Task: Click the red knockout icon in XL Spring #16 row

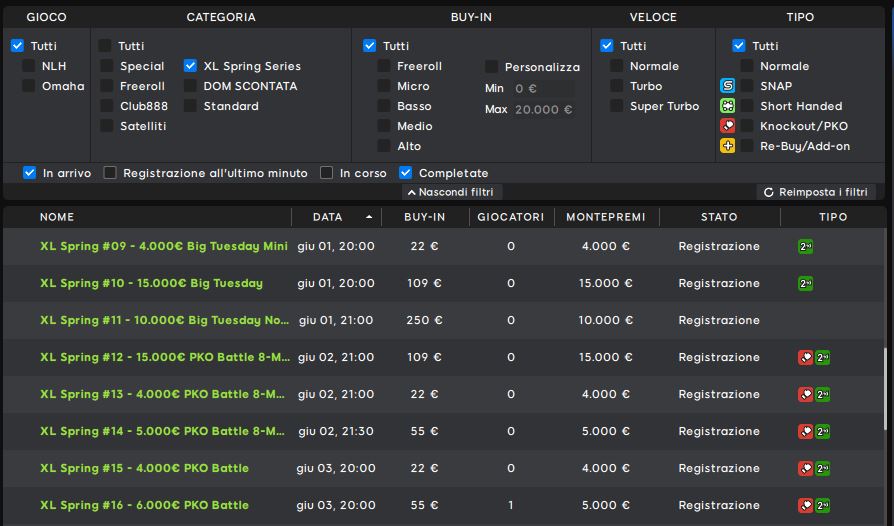Action: (x=806, y=505)
